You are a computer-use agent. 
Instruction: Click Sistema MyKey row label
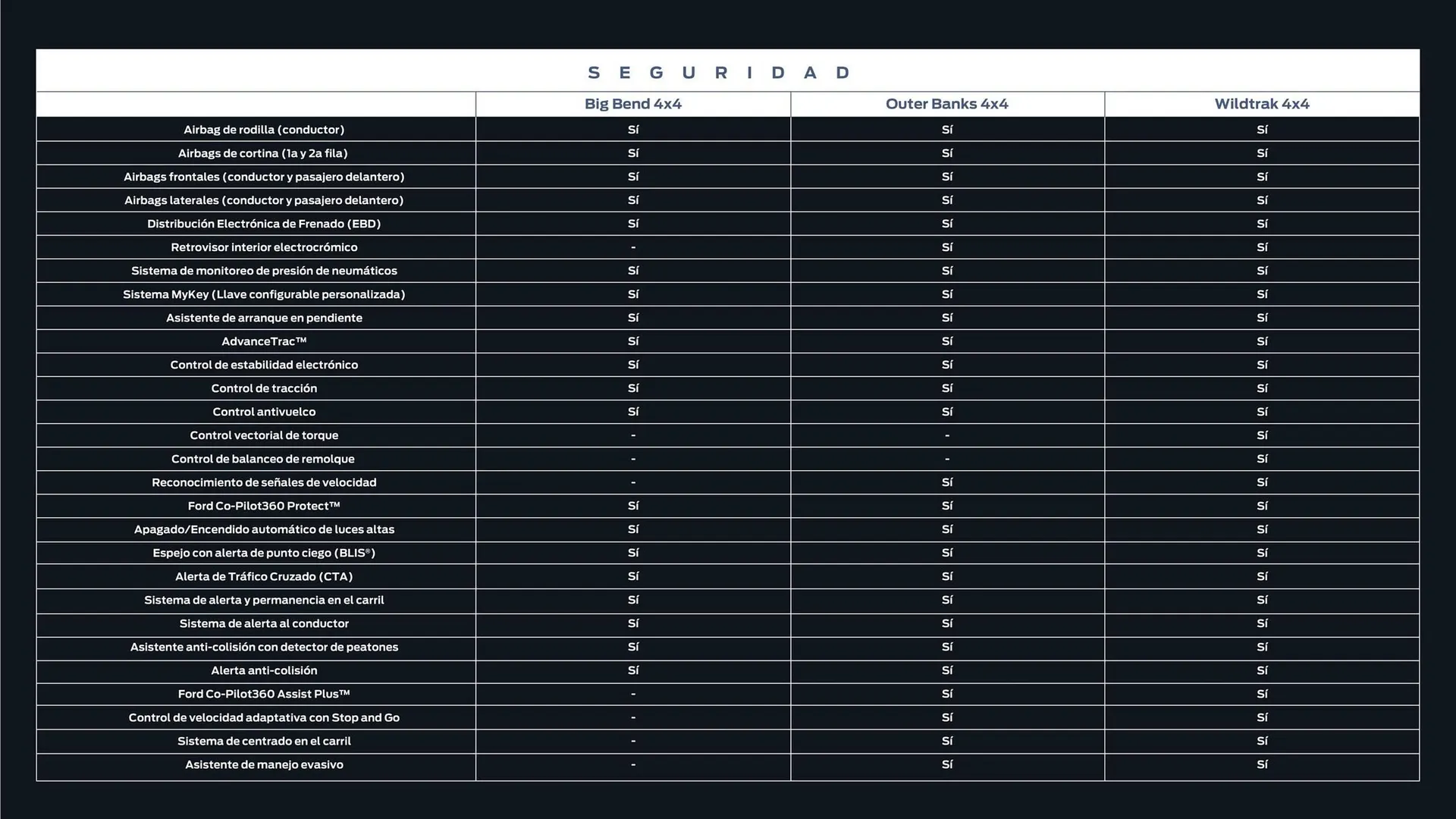[x=264, y=294]
